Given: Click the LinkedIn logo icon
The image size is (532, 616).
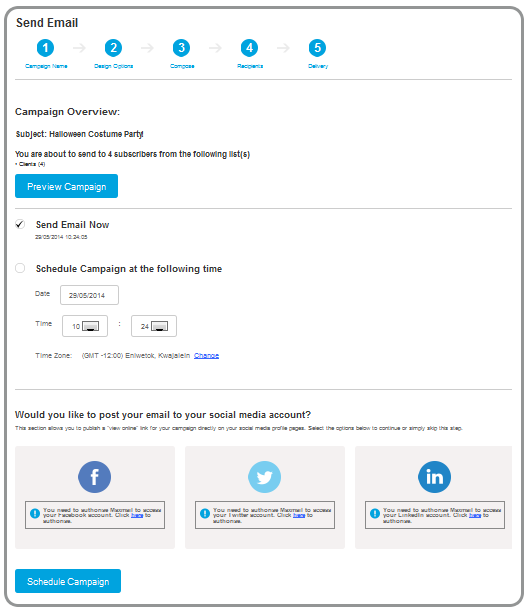Looking at the screenshot, I should click(434, 477).
